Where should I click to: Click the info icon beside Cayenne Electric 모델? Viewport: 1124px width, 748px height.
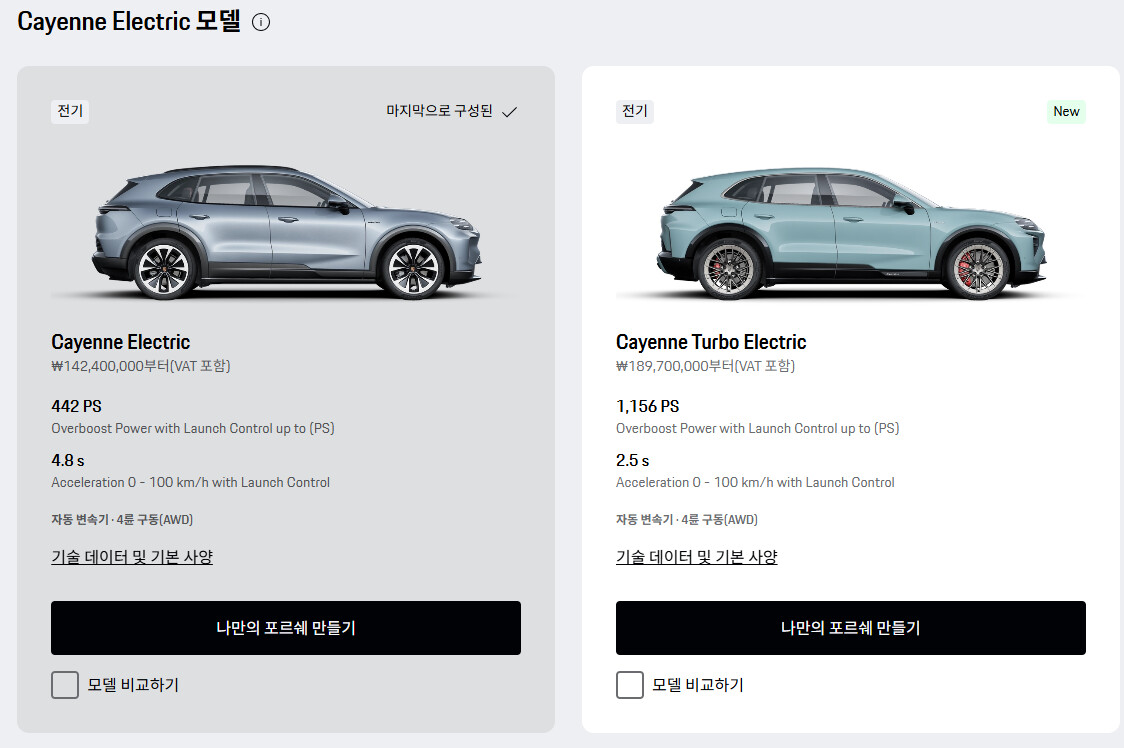(261, 22)
